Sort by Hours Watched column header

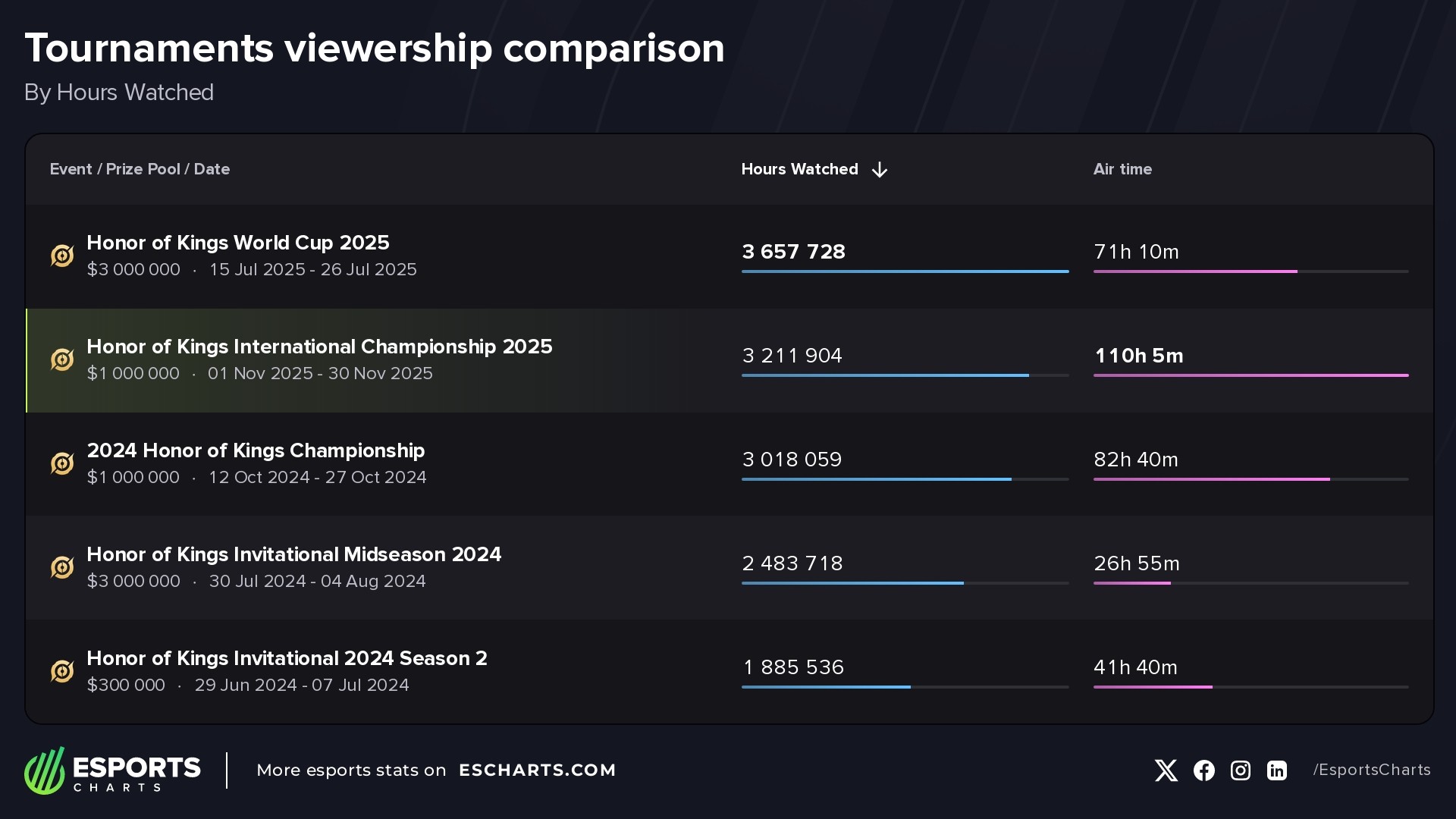click(x=799, y=169)
